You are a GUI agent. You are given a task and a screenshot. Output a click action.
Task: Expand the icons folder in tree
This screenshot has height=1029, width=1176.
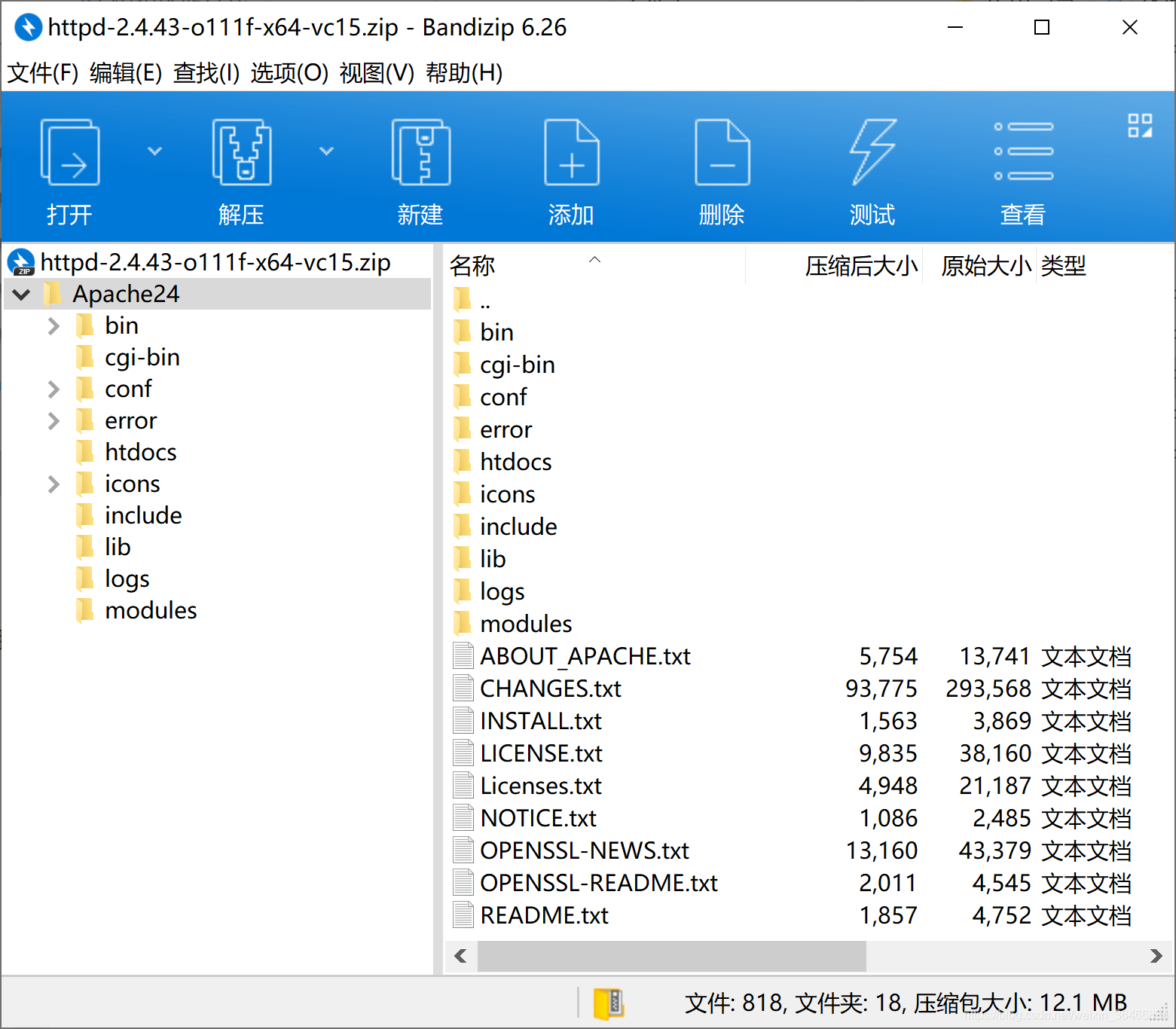pyautogui.click(x=53, y=484)
